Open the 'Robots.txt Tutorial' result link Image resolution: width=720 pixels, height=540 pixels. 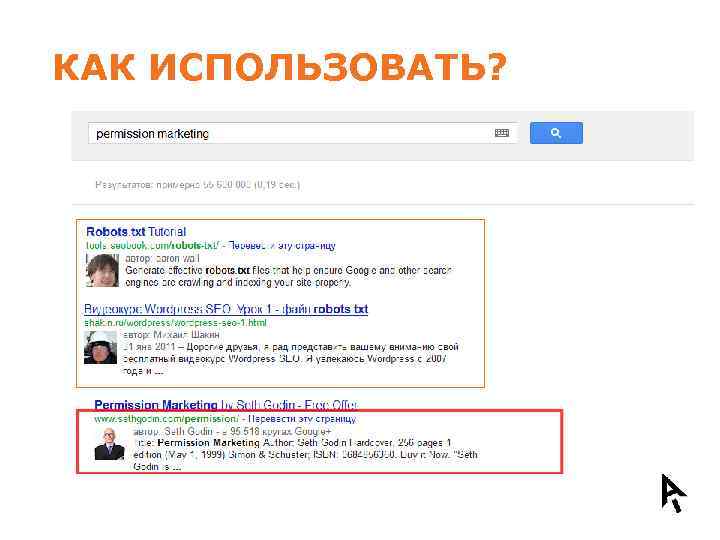click(x=136, y=232)
